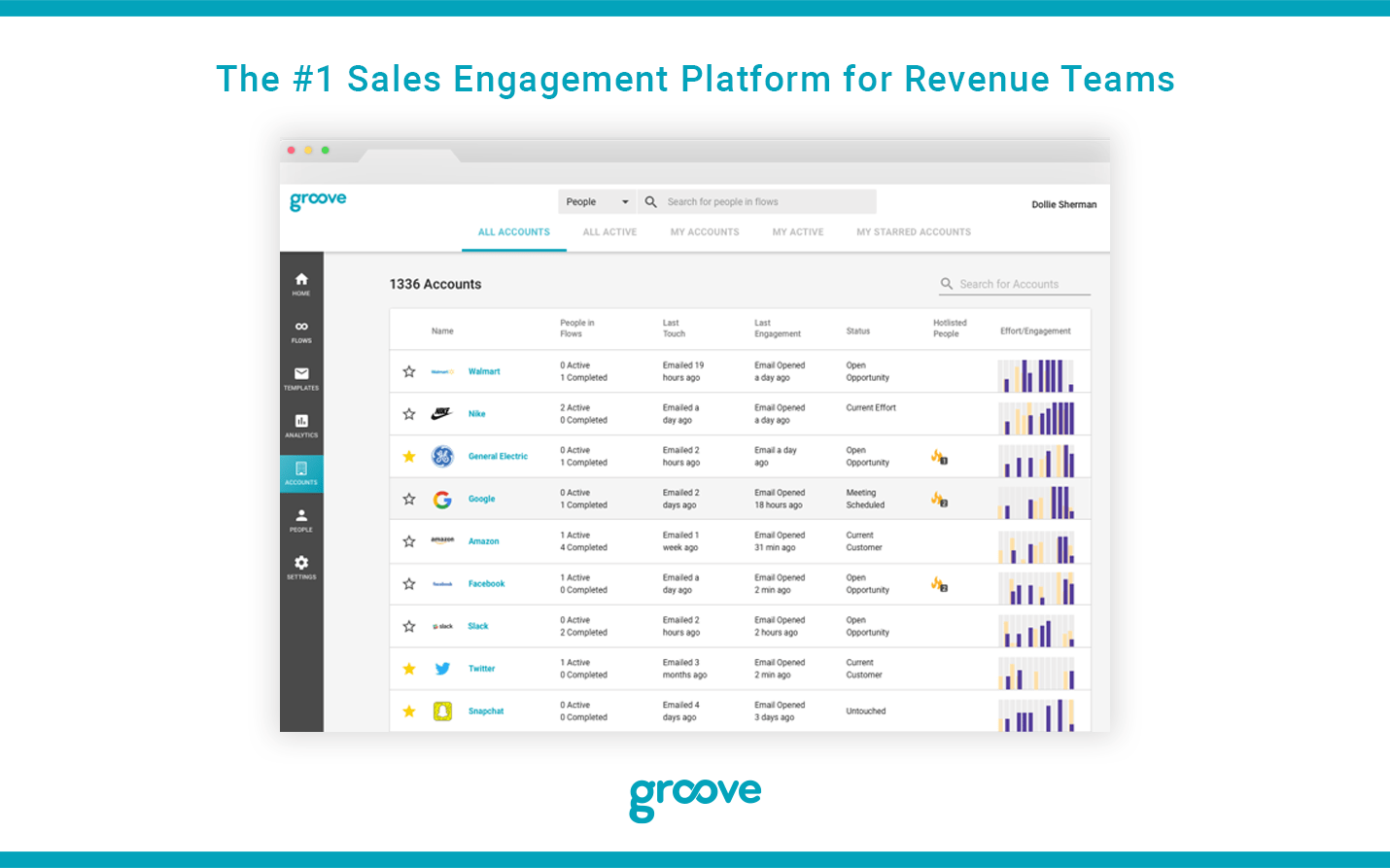Click the magnifier in the people search bar
The height and width of the screenshot is (868, 1390).
pyautogui.click(x=649, y=201)
